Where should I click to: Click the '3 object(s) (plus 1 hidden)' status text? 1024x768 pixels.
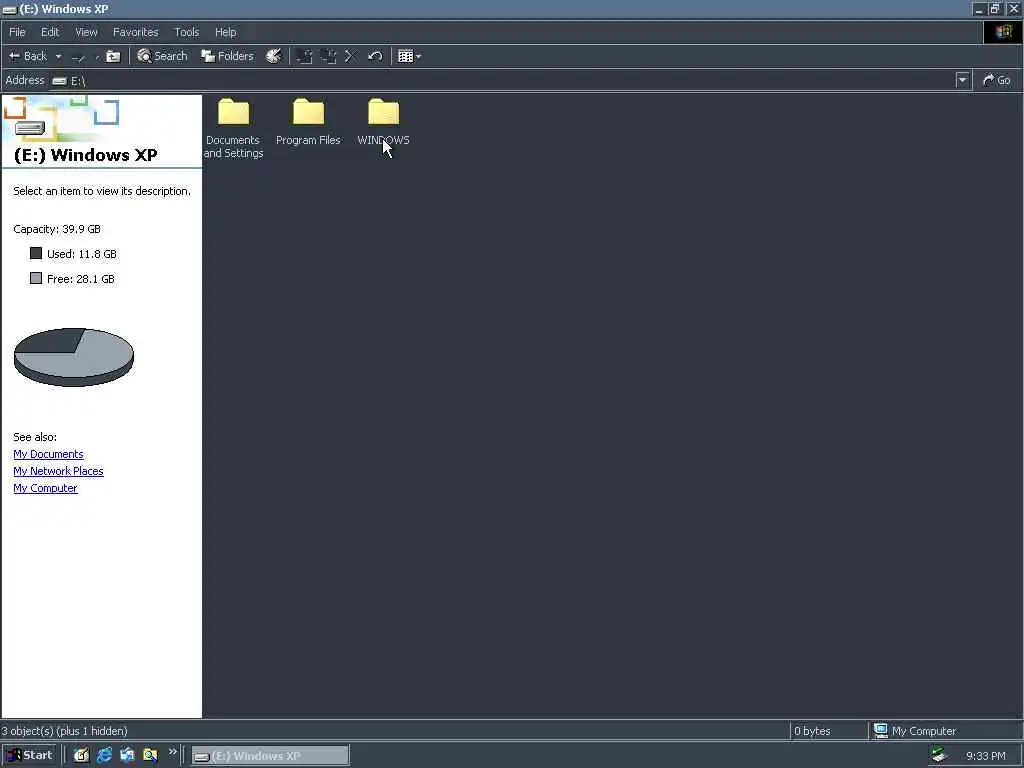tap(64, 731)
